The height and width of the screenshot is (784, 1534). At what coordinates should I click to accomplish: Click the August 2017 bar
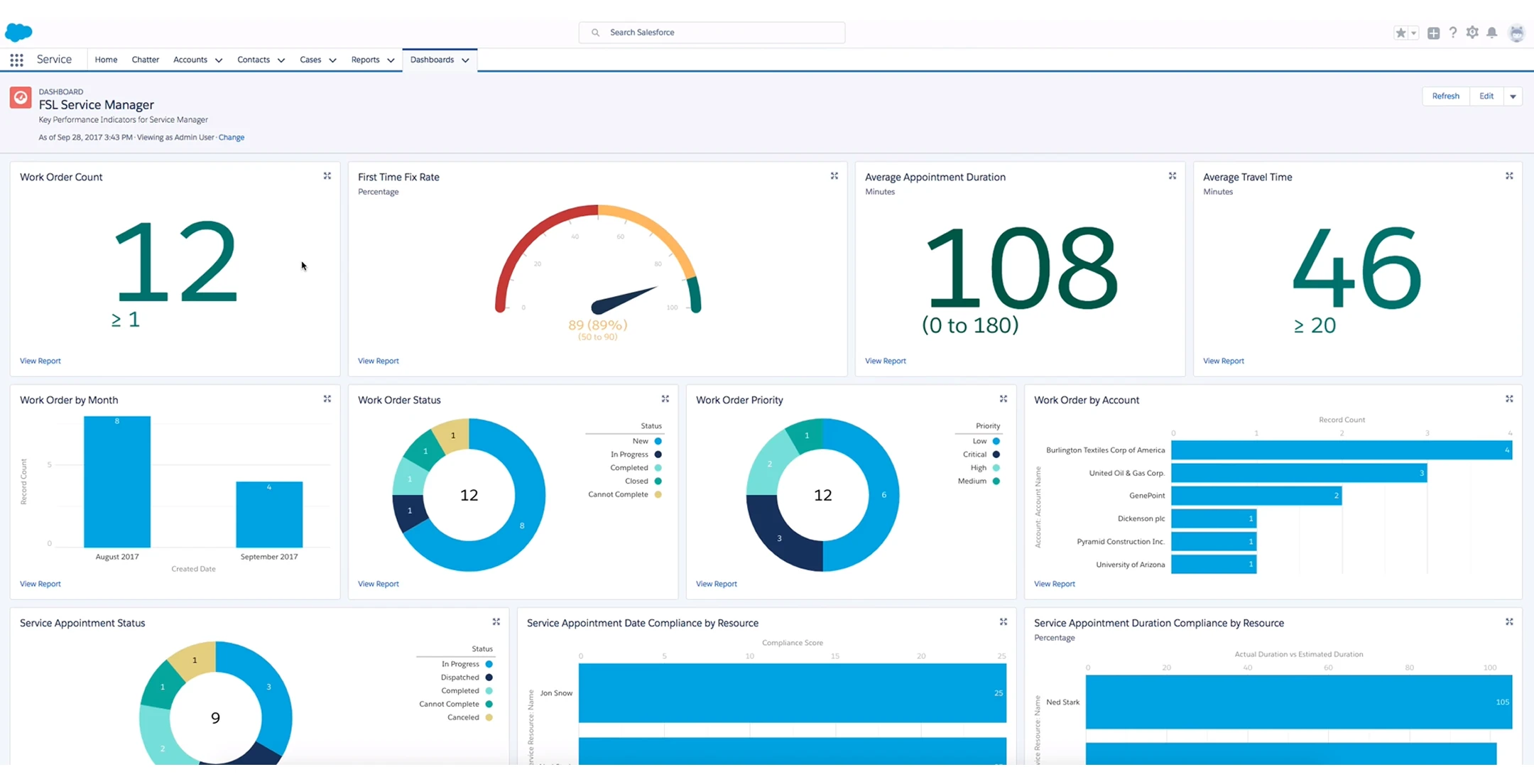pyautogui.click(x=117, y=481)
